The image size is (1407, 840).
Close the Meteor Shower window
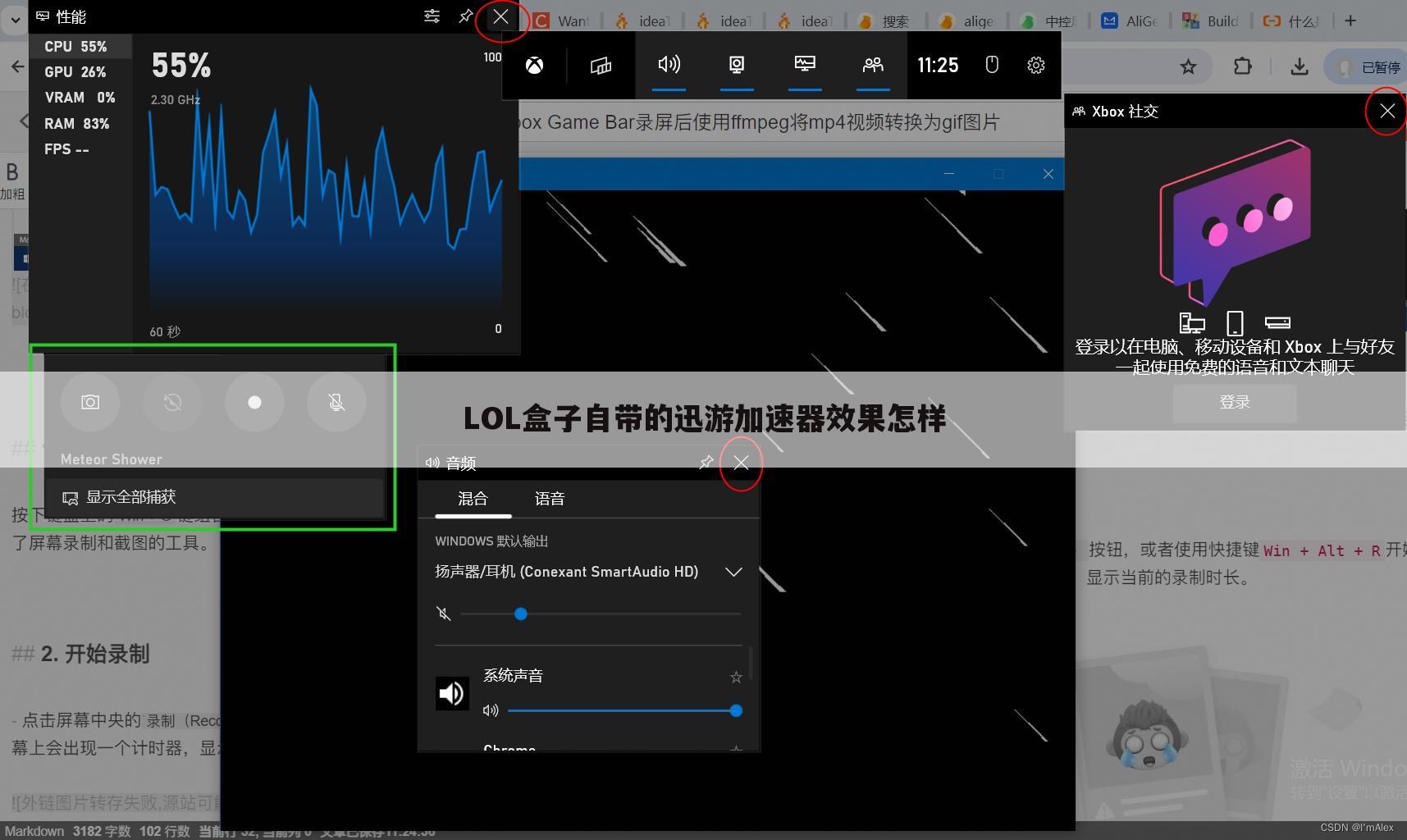tap(1048, 174)
